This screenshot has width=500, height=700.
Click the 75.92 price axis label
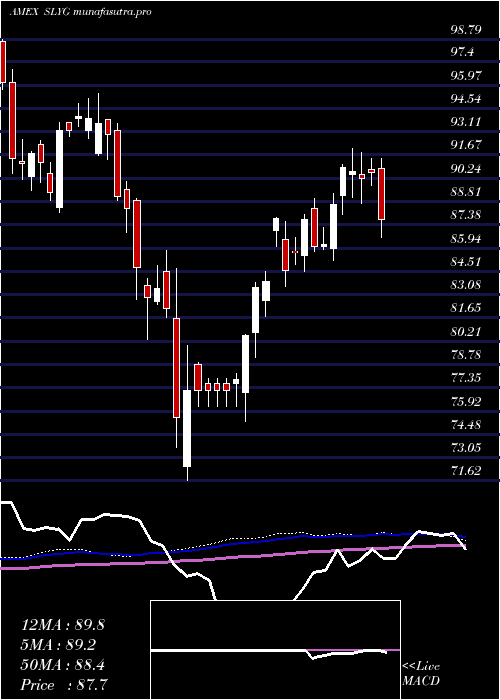click(x=466, y=401)
